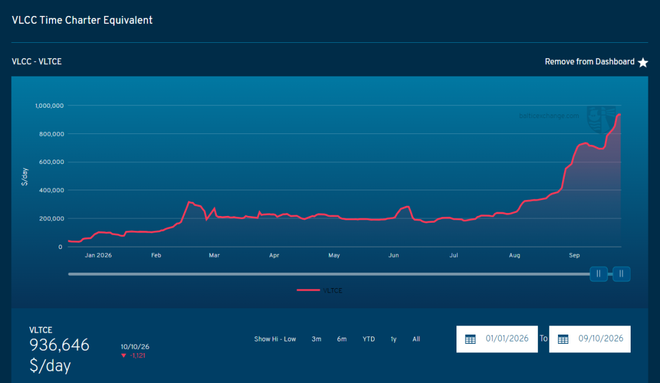This screenshot has width=660, height=383.
Task: Toggle VLTCE series in chart legend
Action: point(319,290)
